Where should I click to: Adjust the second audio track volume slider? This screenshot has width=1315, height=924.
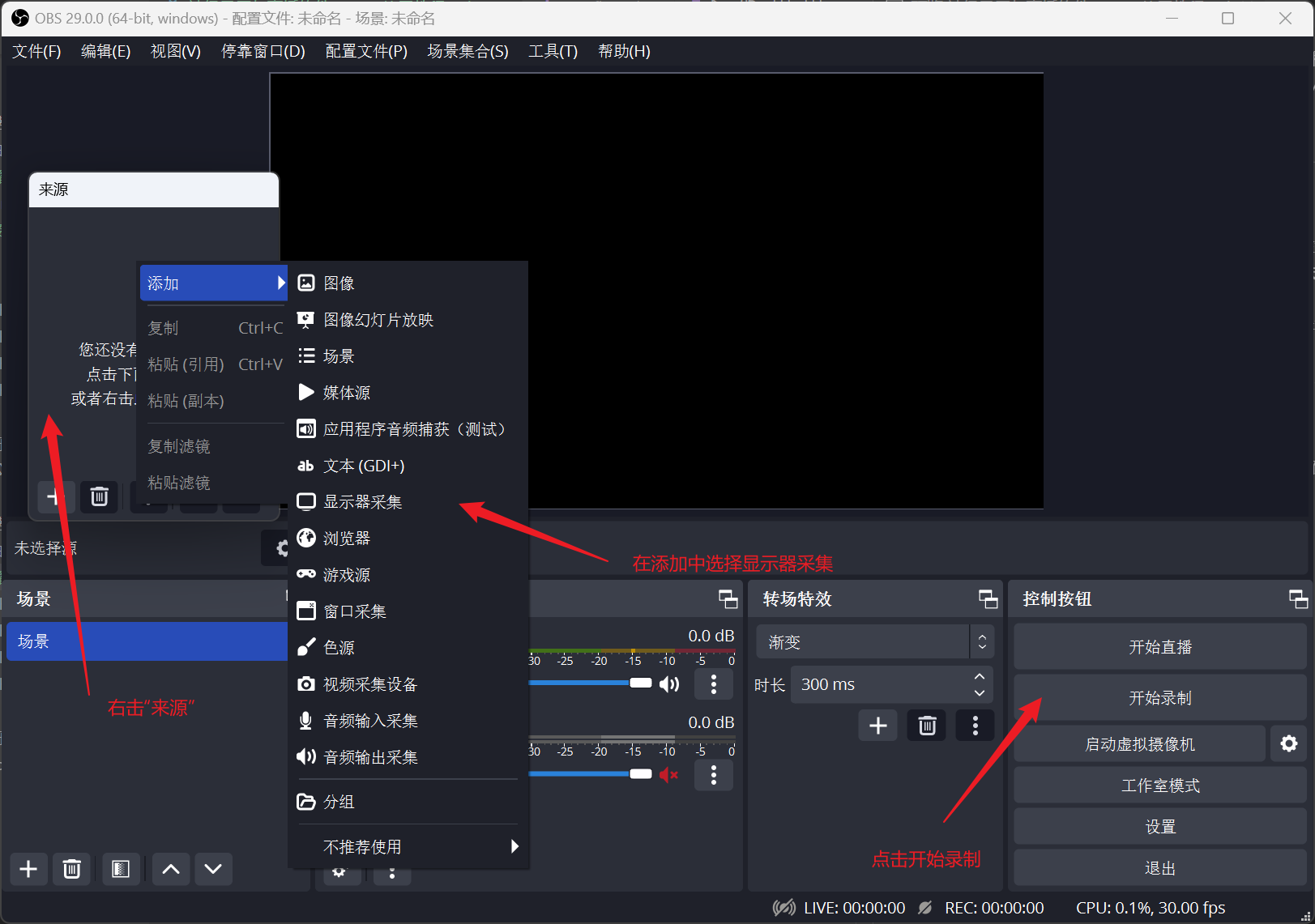click(x=640, y=773)
